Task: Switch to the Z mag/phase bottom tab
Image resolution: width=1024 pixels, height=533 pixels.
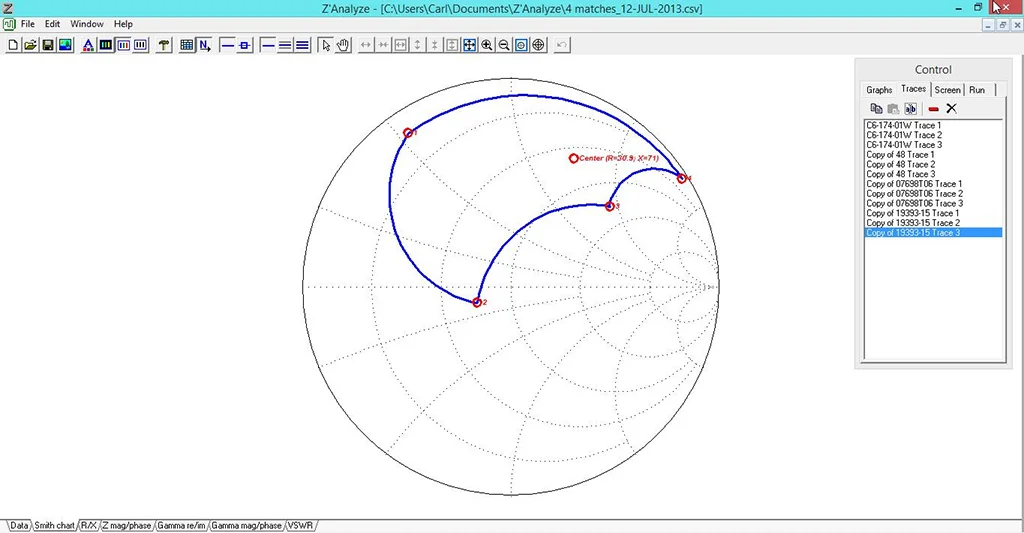Action: pos(127,525)
